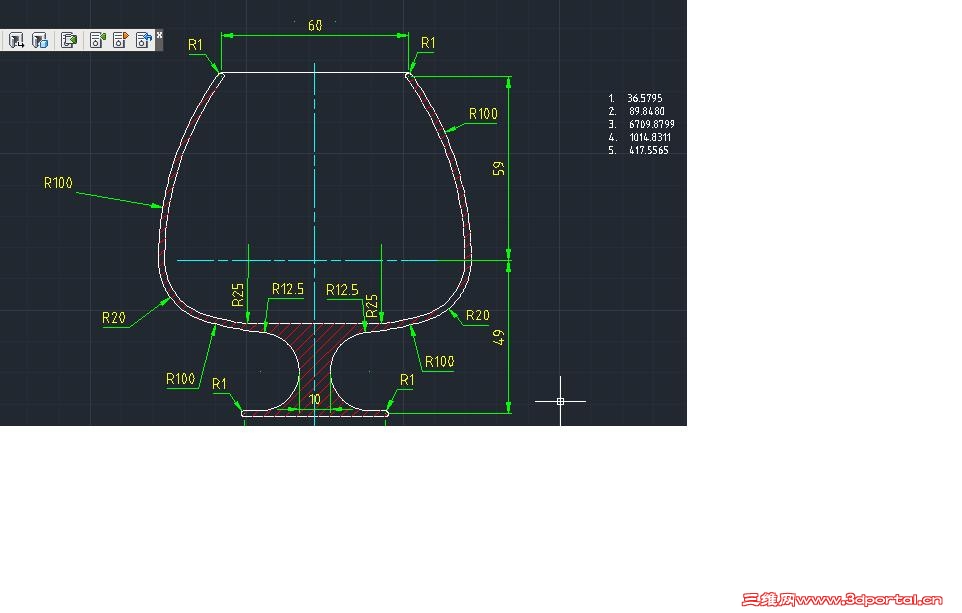
Task: Click the value 89.8480 in the list
Action: click(647, 111)
